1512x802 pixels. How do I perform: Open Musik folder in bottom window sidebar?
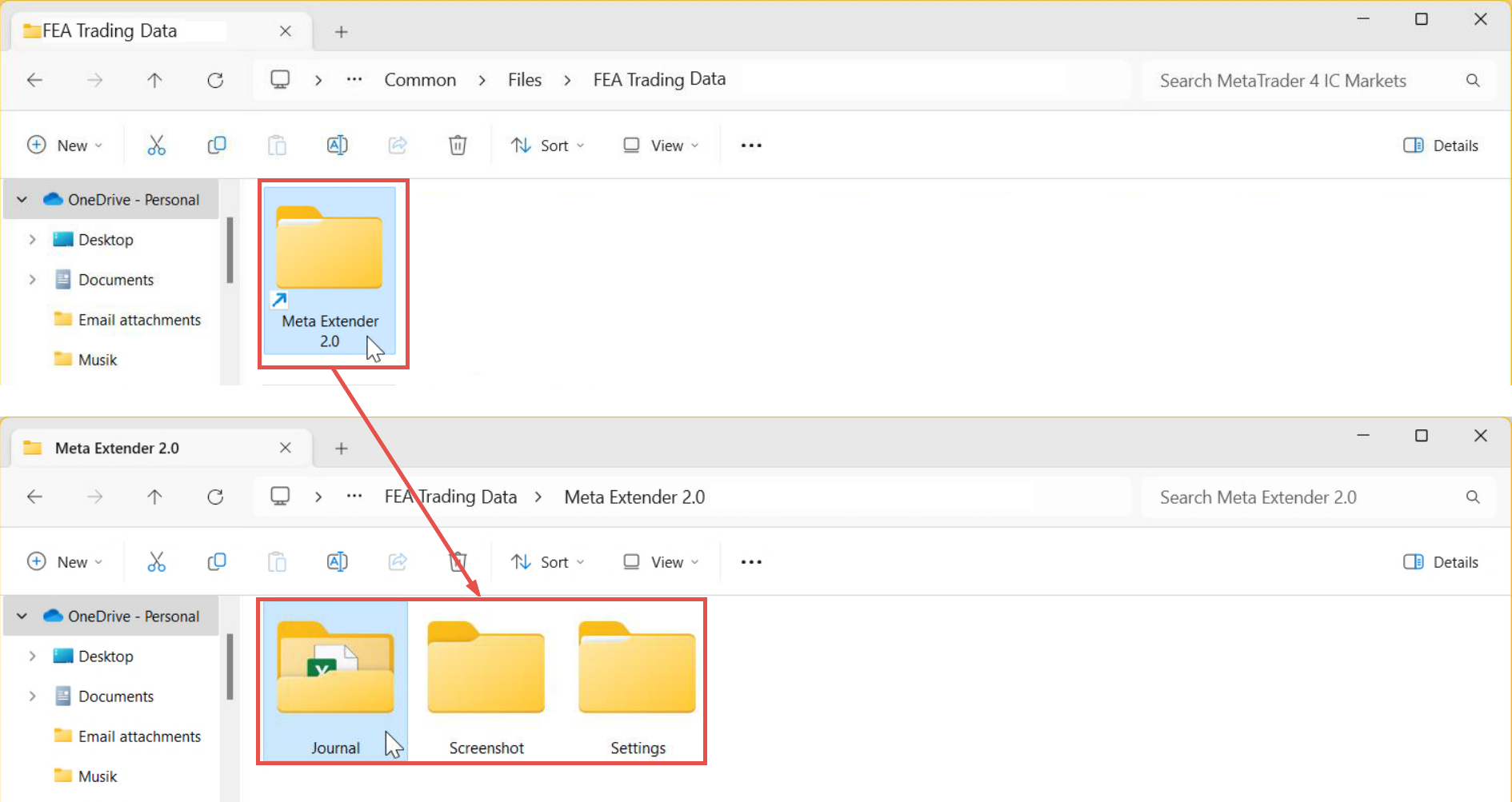(x=85, y=776)
